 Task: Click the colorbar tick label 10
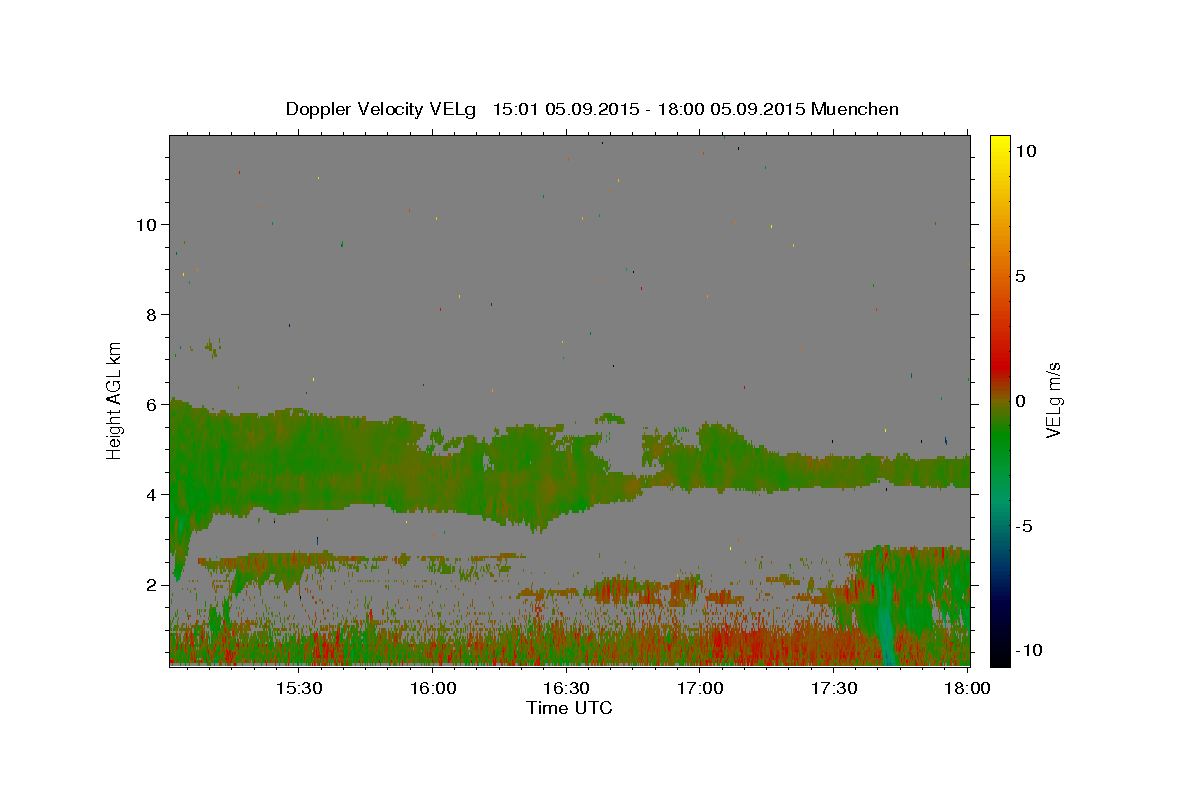click(1025, 151)
